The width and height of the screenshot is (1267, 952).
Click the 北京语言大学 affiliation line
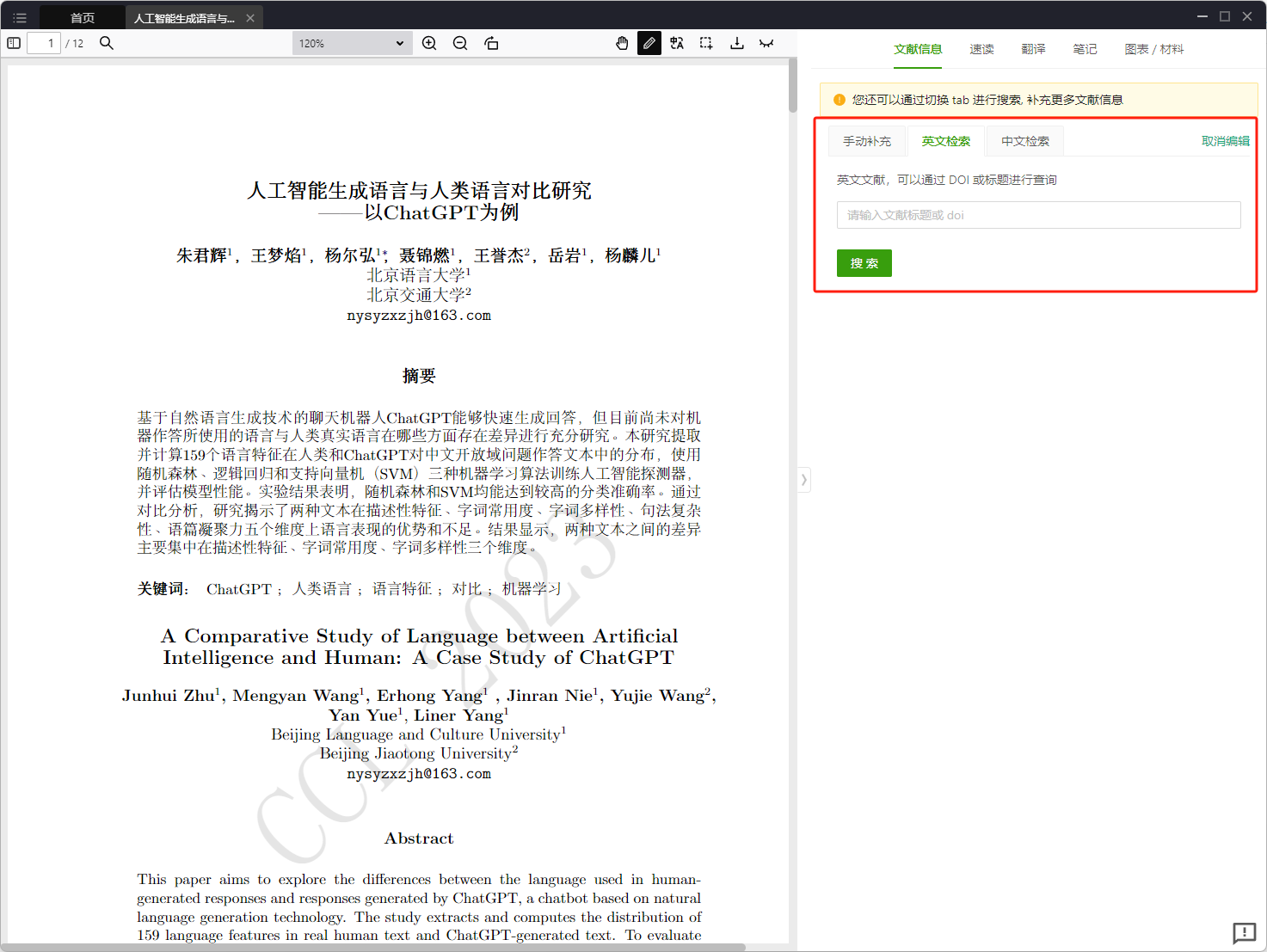coord(419,275)
